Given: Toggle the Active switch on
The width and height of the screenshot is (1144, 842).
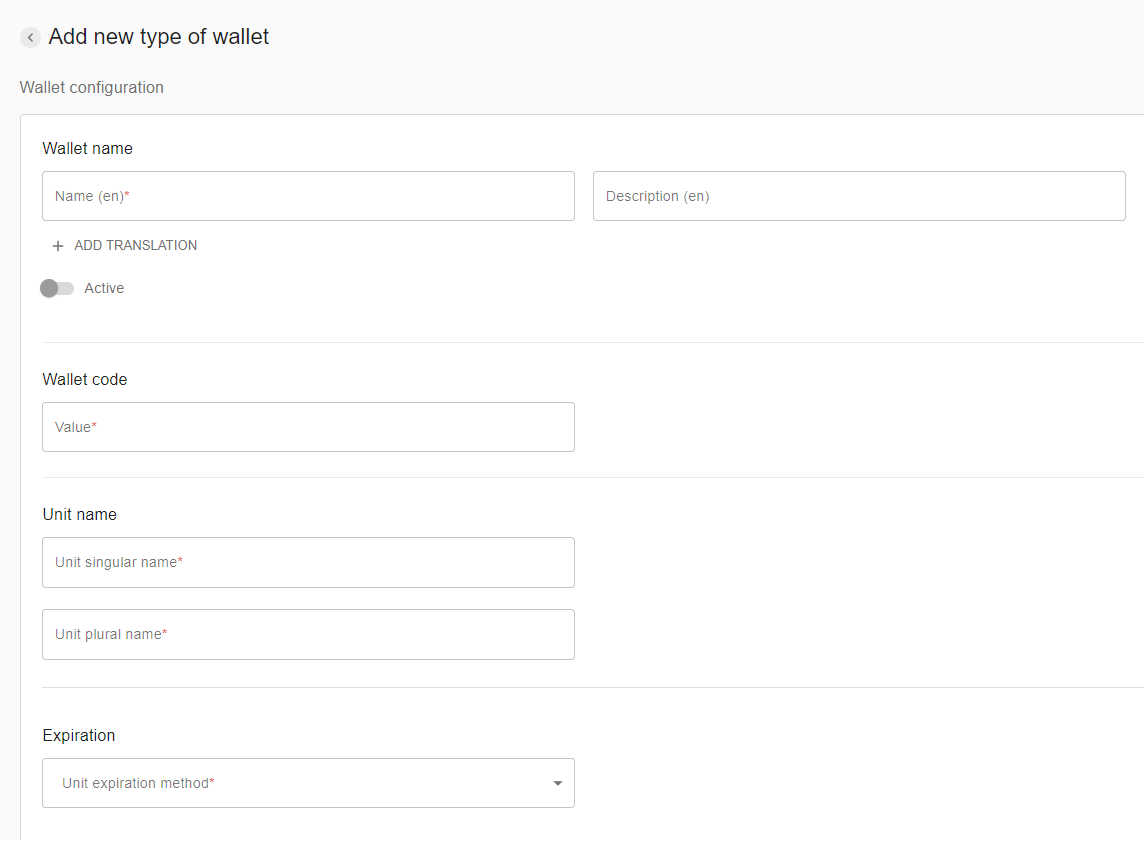Looking at the screenshot, I should tap(57, 288).
